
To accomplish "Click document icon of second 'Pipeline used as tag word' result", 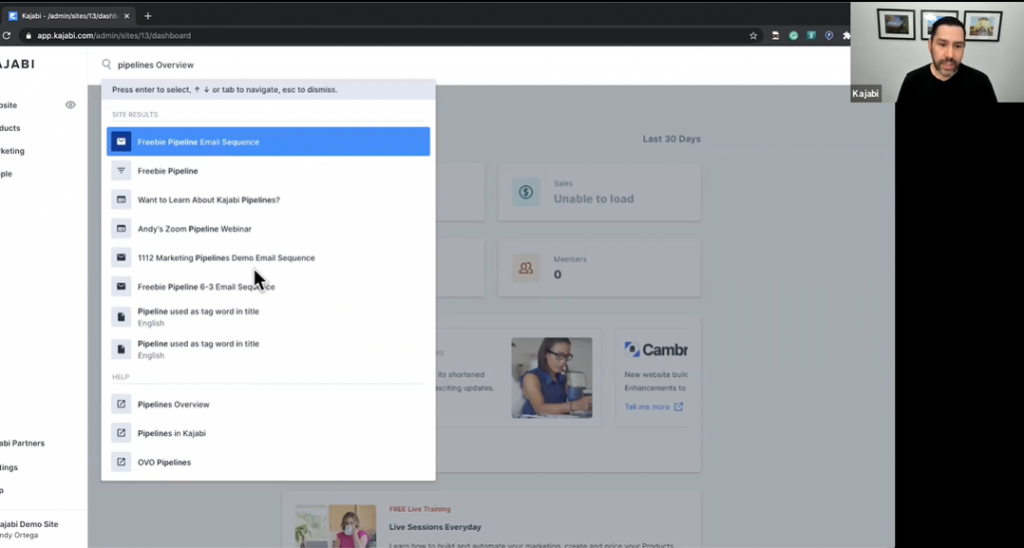I will [121, 349].
